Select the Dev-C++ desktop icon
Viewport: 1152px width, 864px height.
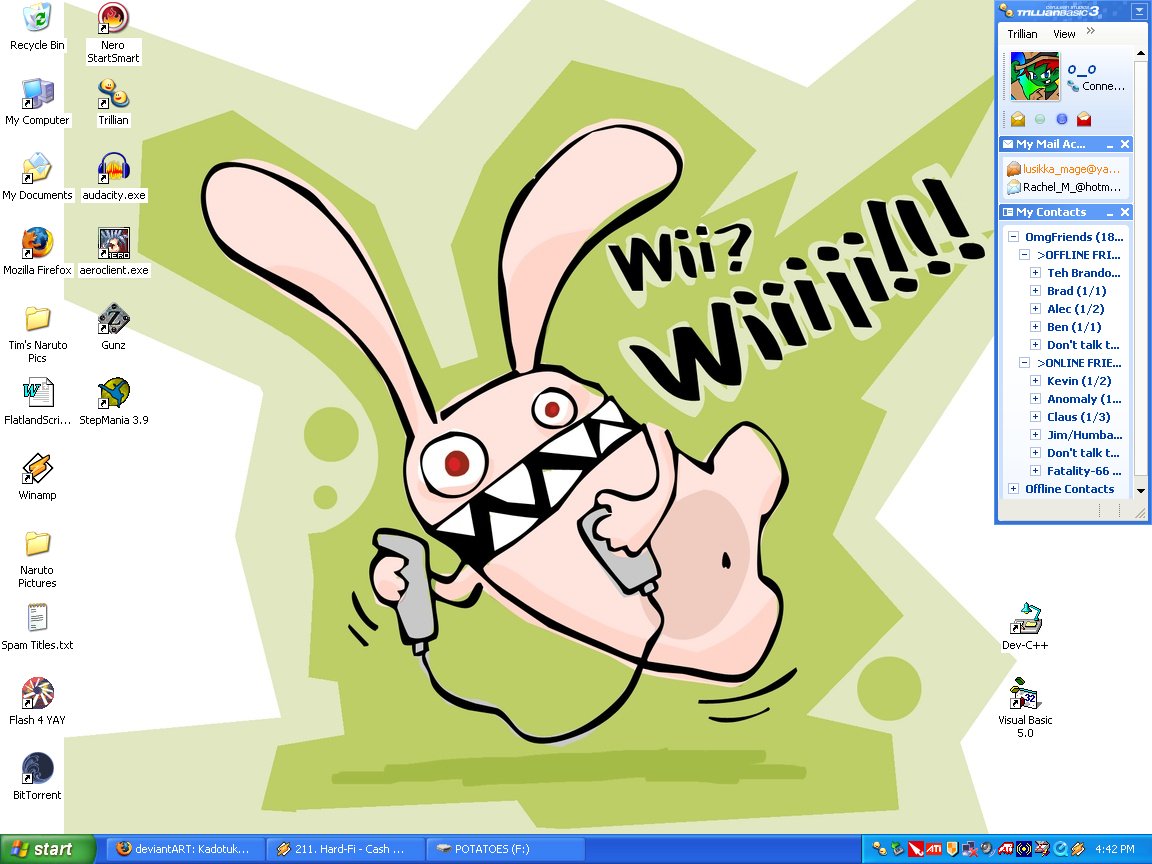tap(1025, 620)
